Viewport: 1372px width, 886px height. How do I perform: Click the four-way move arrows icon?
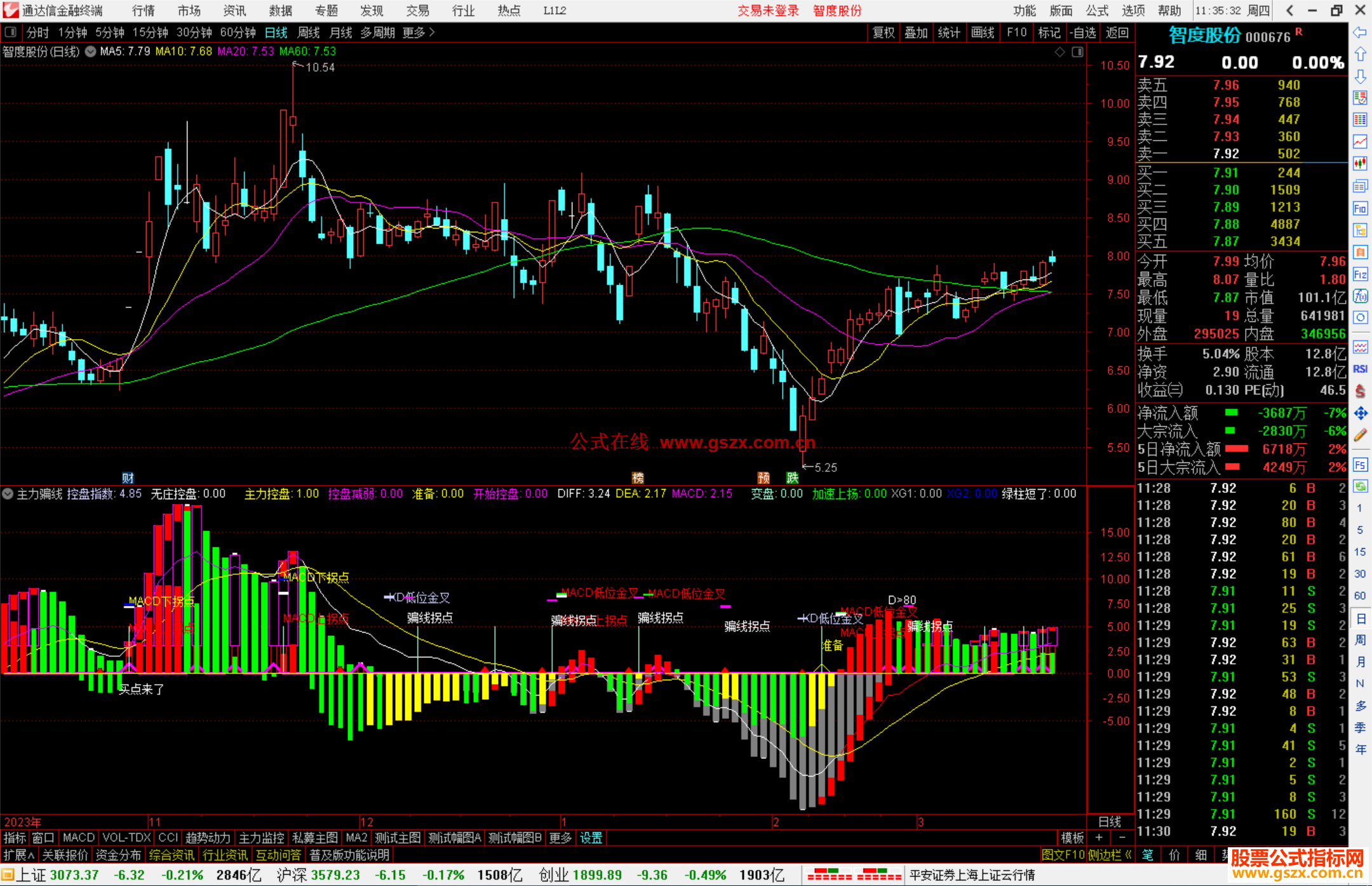(1360, 413)
